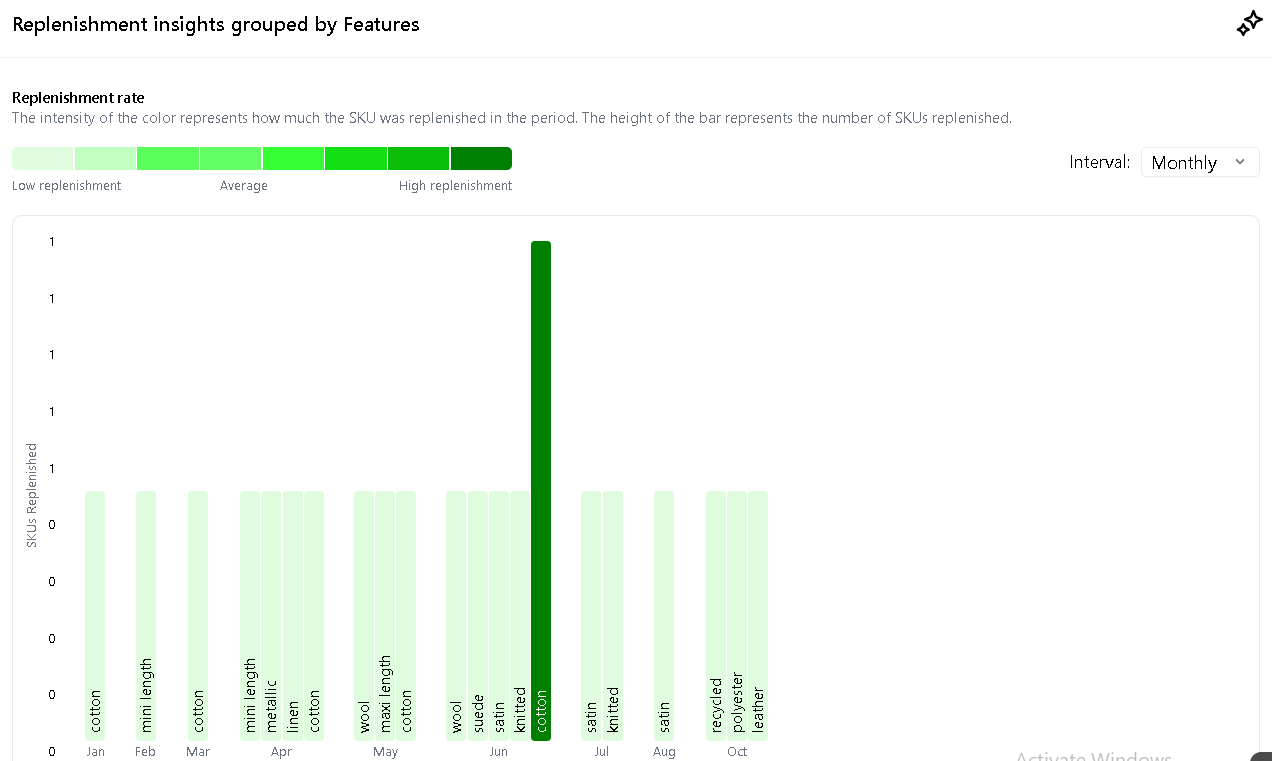Click the January cotton bar
Image resolution: width=1272 pixels, height=761 pixels.
tap(95, 615)
